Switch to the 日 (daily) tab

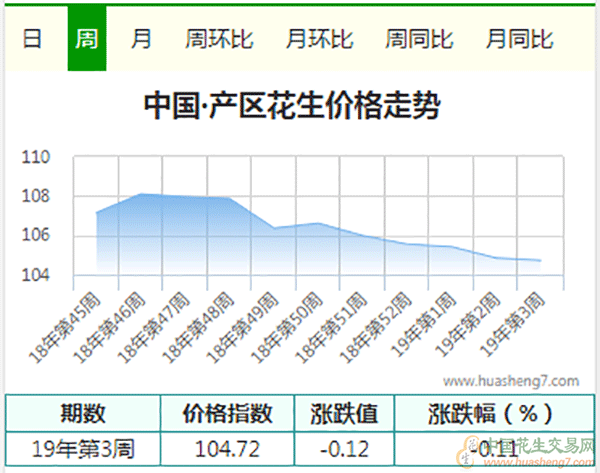click(x=33, y=40)
